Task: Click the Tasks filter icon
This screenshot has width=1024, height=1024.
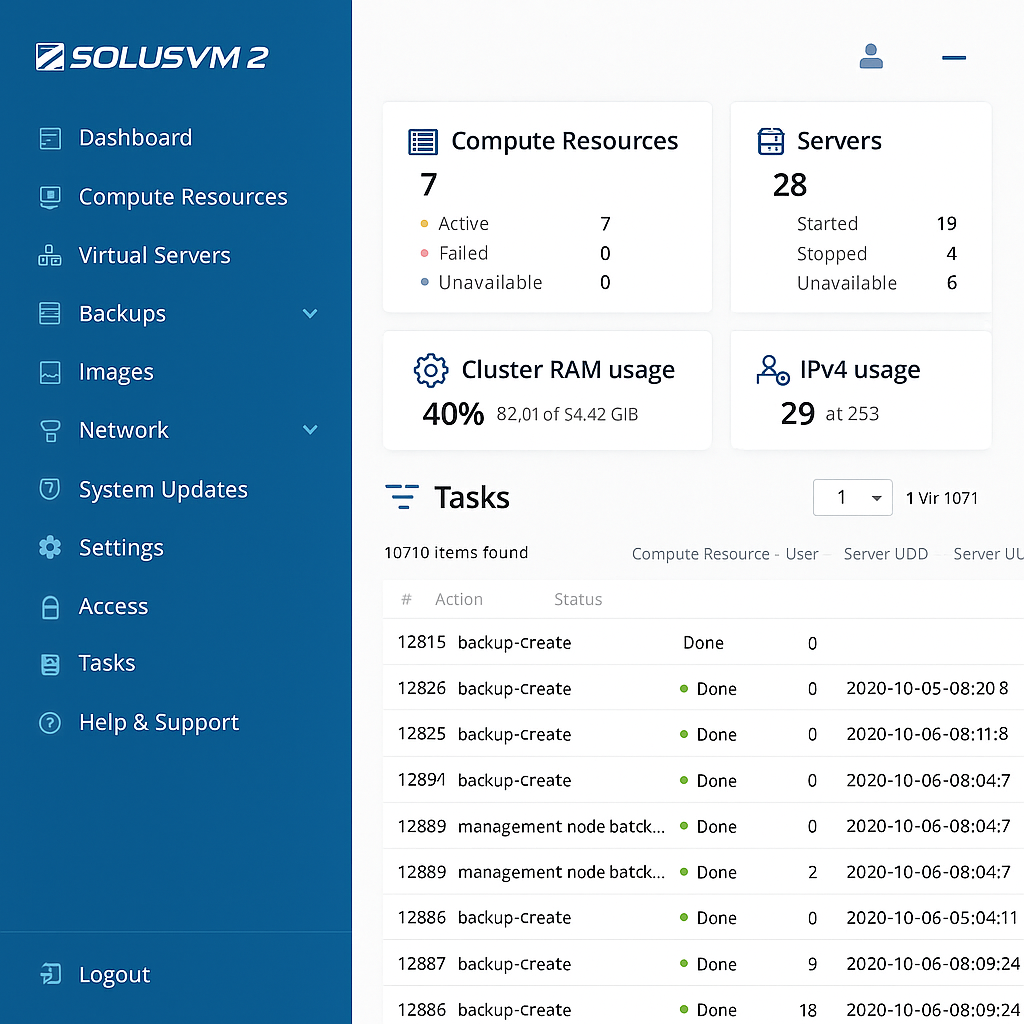Action: pos(402,497)
